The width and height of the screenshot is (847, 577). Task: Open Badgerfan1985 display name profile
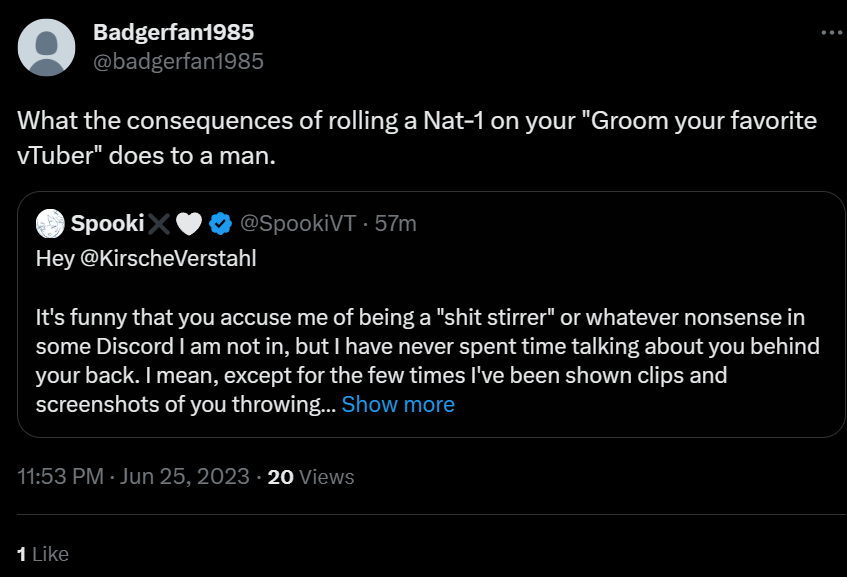[x=173, y=32]
